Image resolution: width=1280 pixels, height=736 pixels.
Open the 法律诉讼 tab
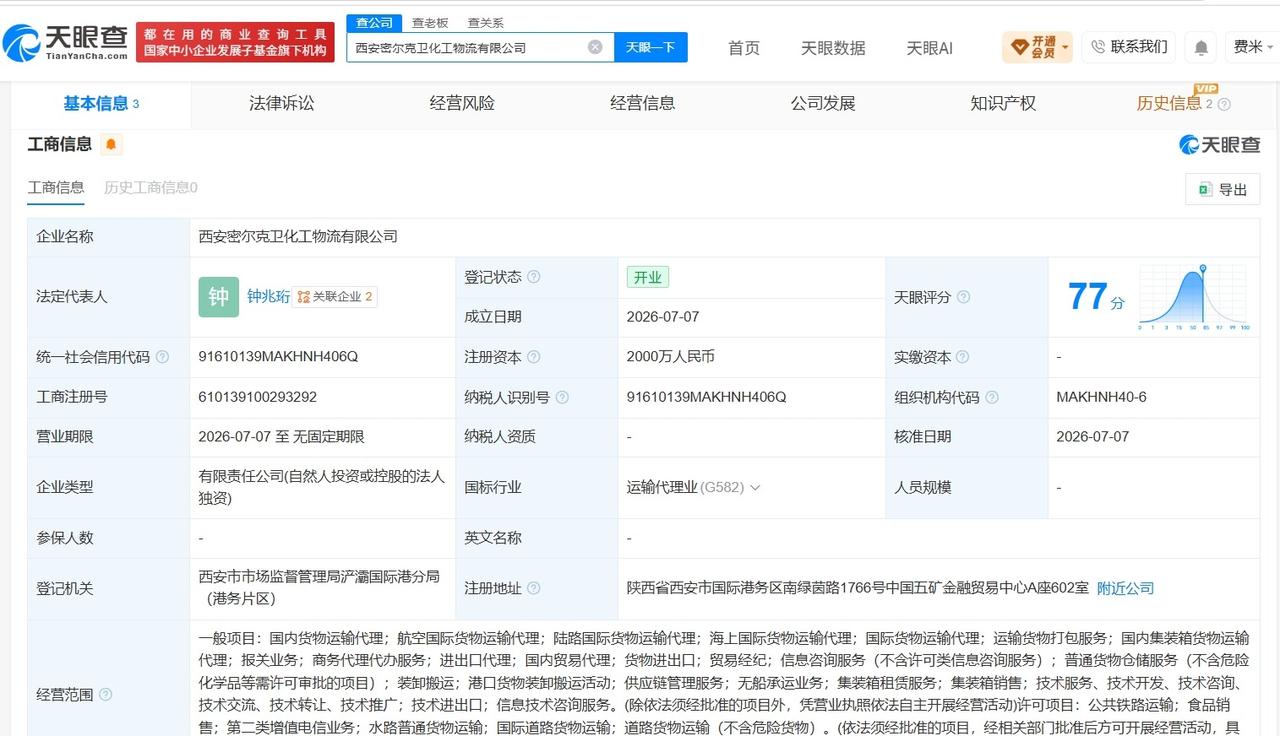pyautogui.click(x=281, y=103)
